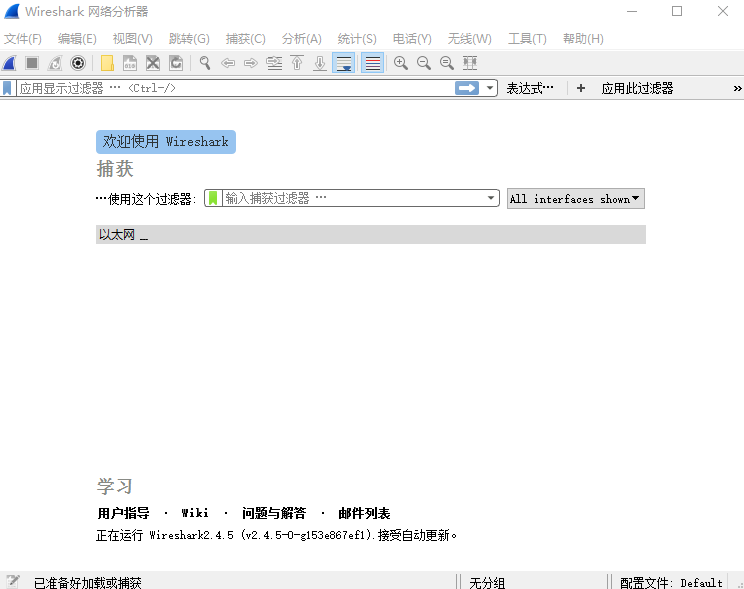Open a capture file folder icon
Image resolution: width=744 pixels, height=589 pixels.
(107, 63)
